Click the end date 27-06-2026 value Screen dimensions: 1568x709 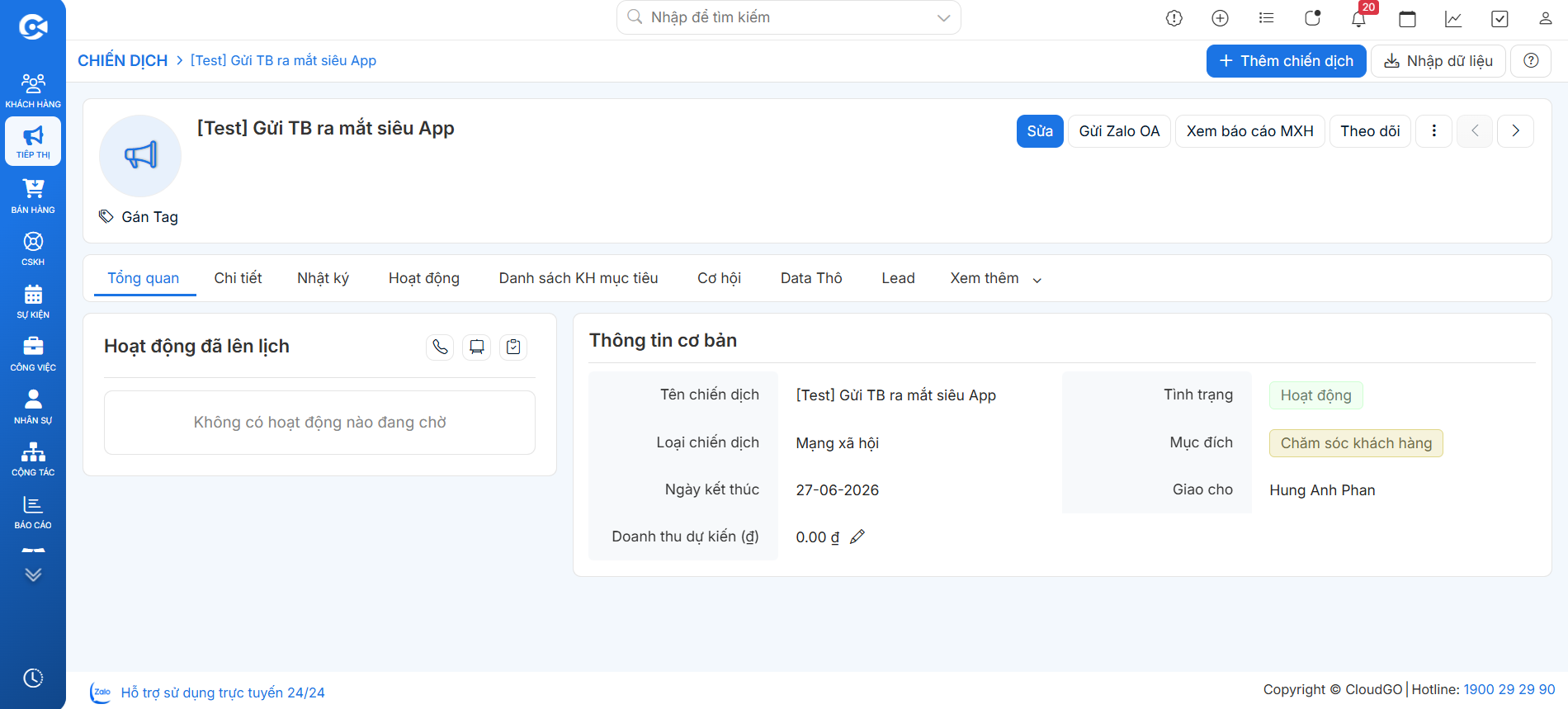click(x=838, y=490)
